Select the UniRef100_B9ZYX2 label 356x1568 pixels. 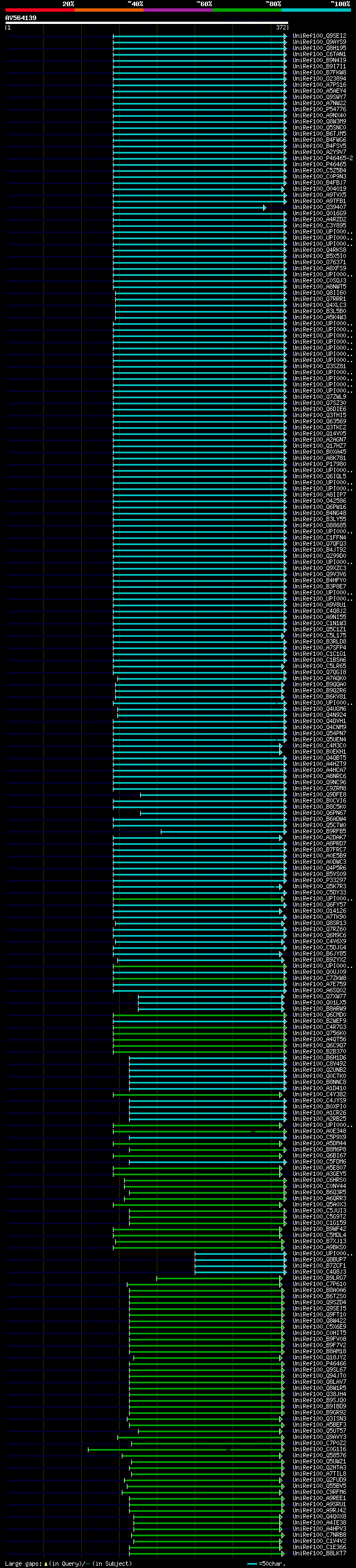[x=319, y=961]
